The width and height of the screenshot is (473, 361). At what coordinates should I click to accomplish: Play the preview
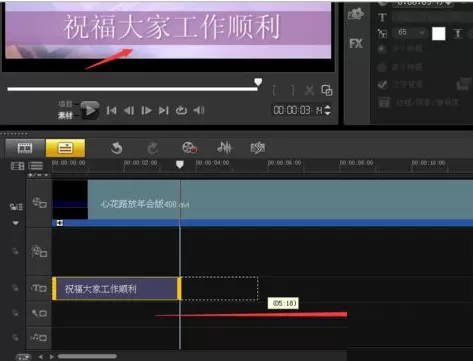tap(90, 110)
